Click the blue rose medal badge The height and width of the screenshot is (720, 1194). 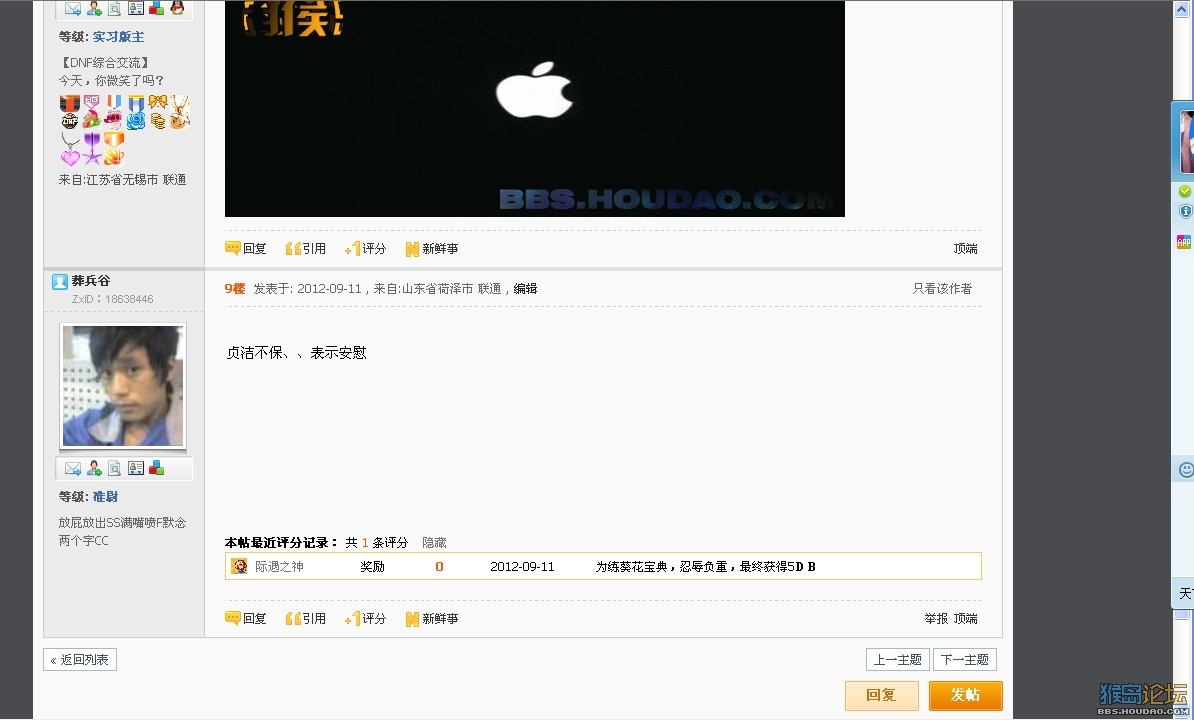(136, 112)
